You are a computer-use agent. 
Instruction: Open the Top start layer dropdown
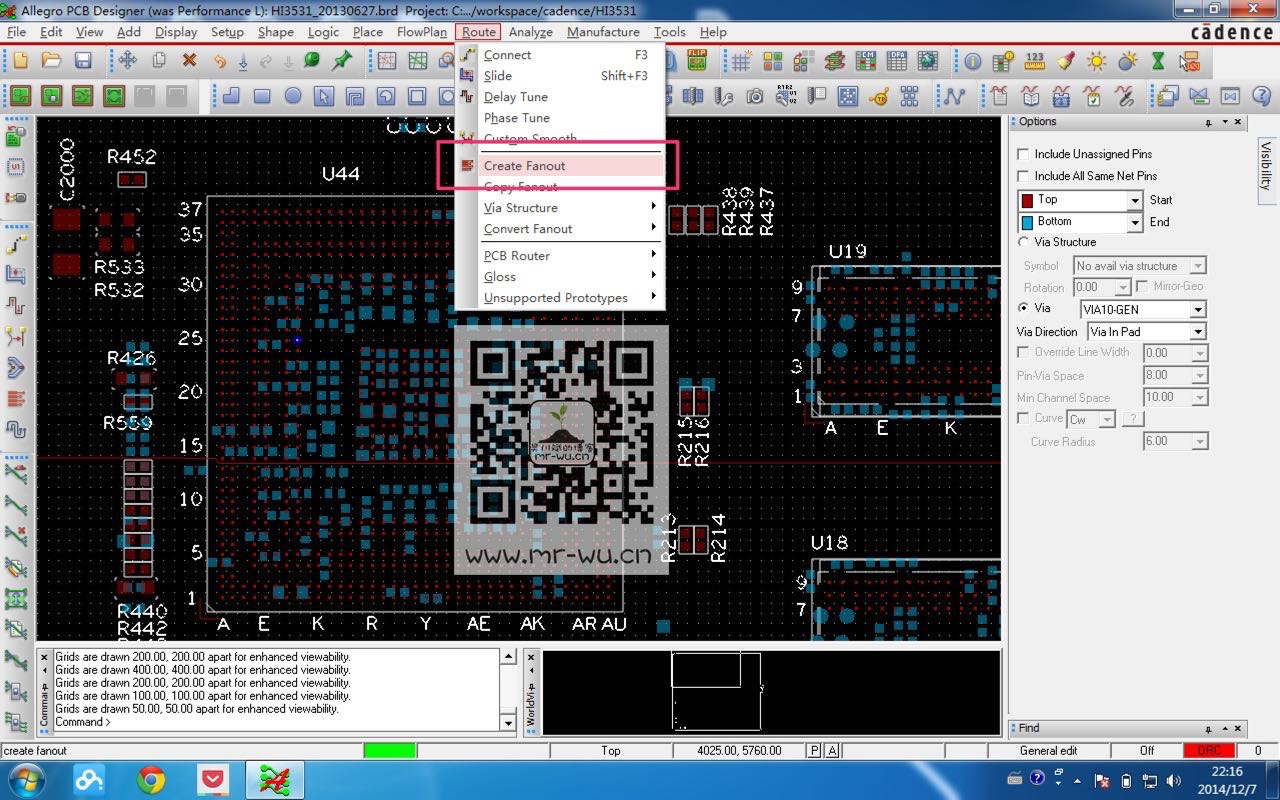[x=1135, y=200]
